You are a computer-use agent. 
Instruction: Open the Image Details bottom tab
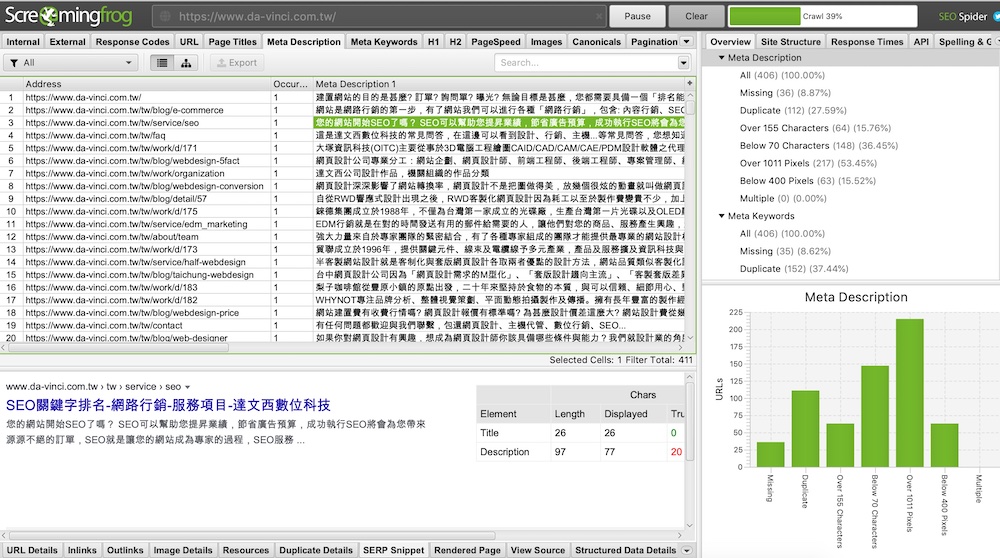tap(182, 550)
